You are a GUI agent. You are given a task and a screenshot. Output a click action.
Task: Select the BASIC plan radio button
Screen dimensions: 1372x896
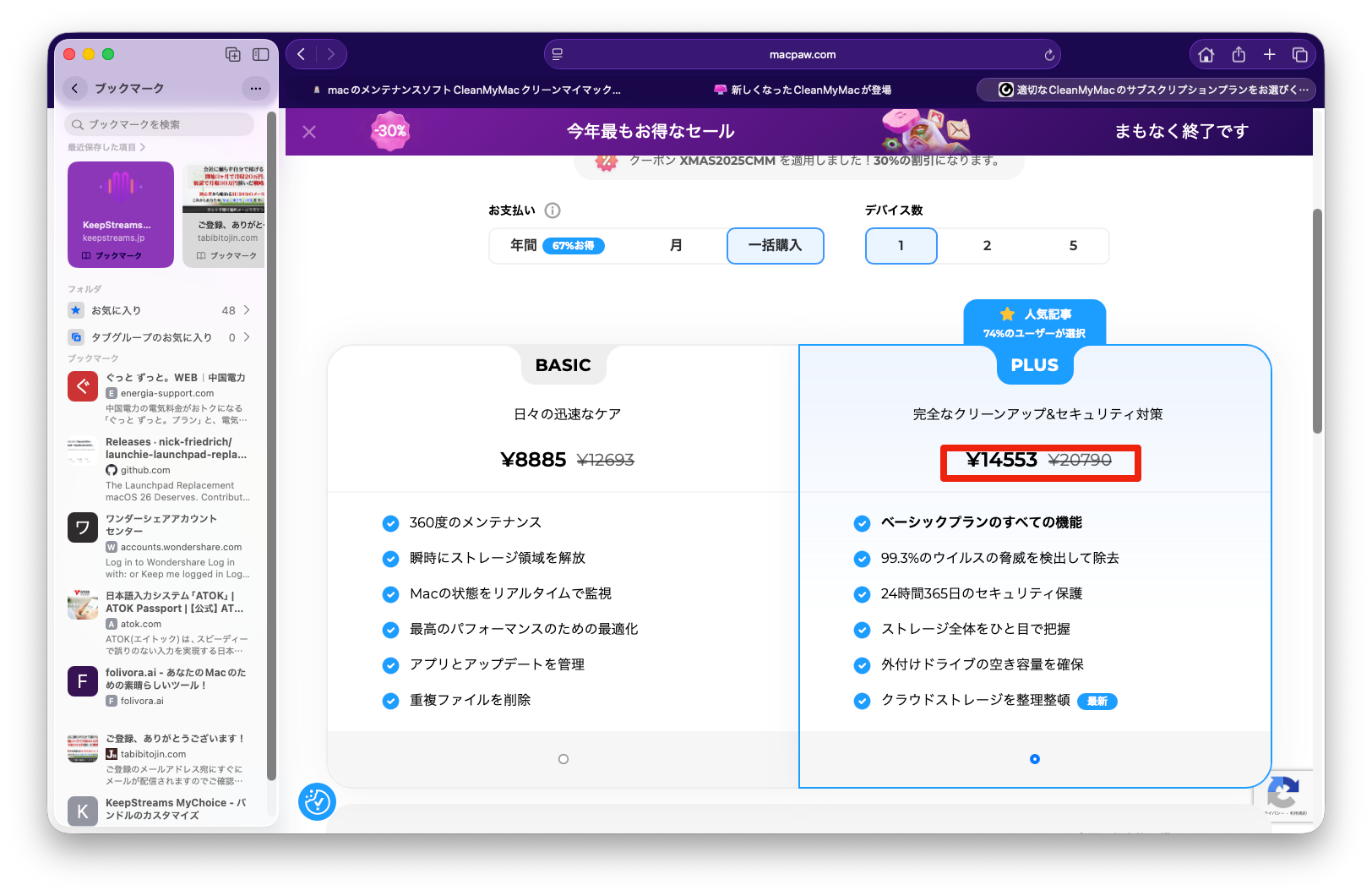563,759
